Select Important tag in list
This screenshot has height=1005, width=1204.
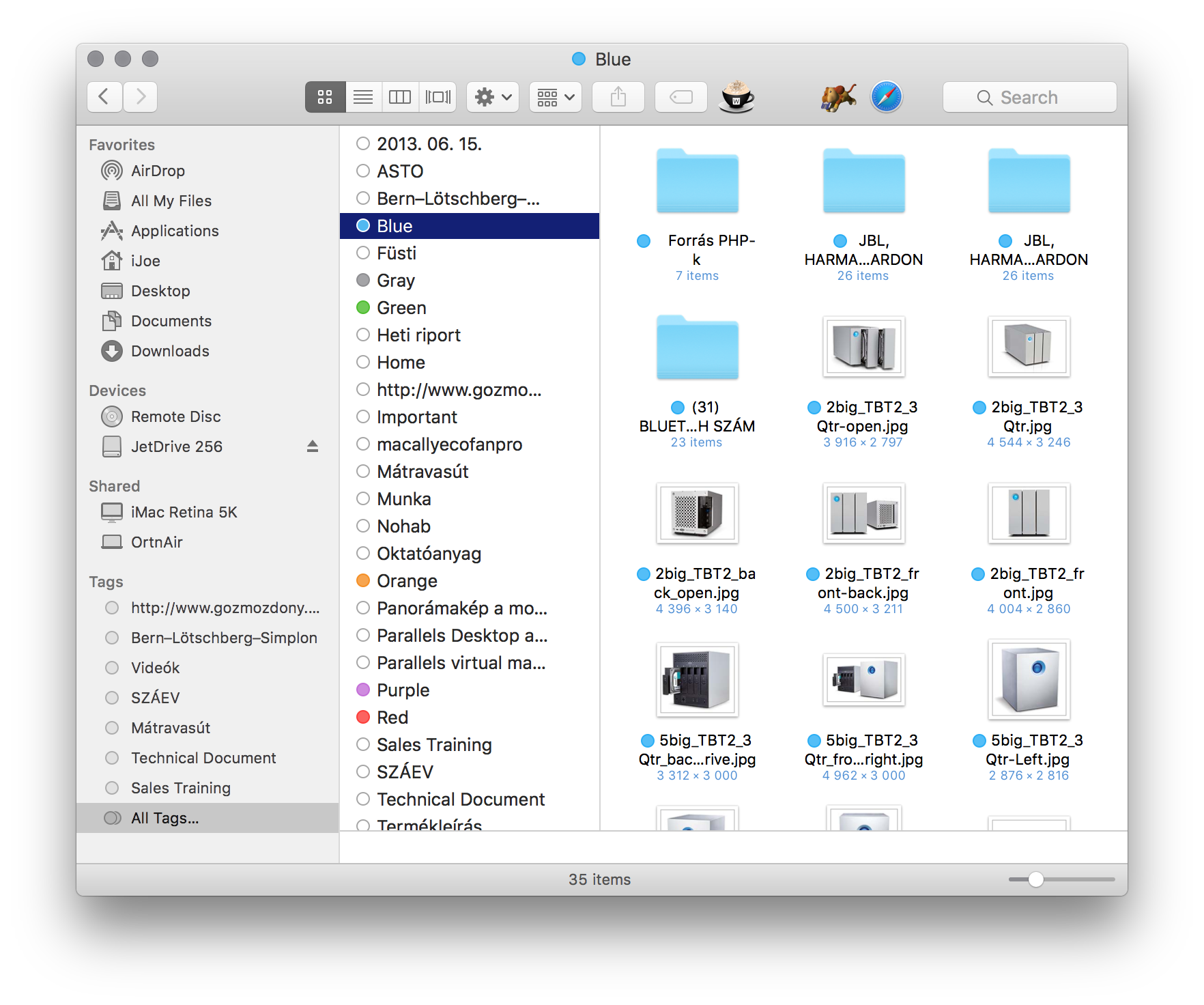470,417
